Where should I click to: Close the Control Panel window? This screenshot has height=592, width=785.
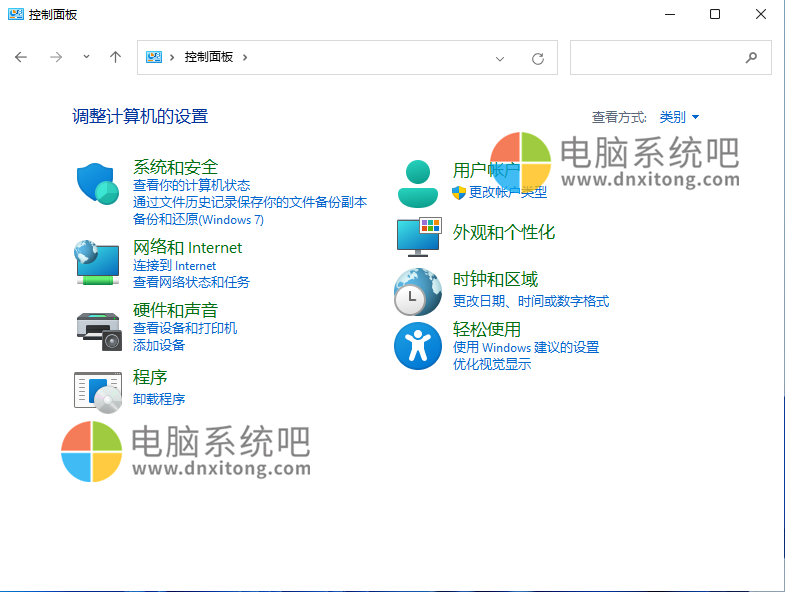point(760,14)
